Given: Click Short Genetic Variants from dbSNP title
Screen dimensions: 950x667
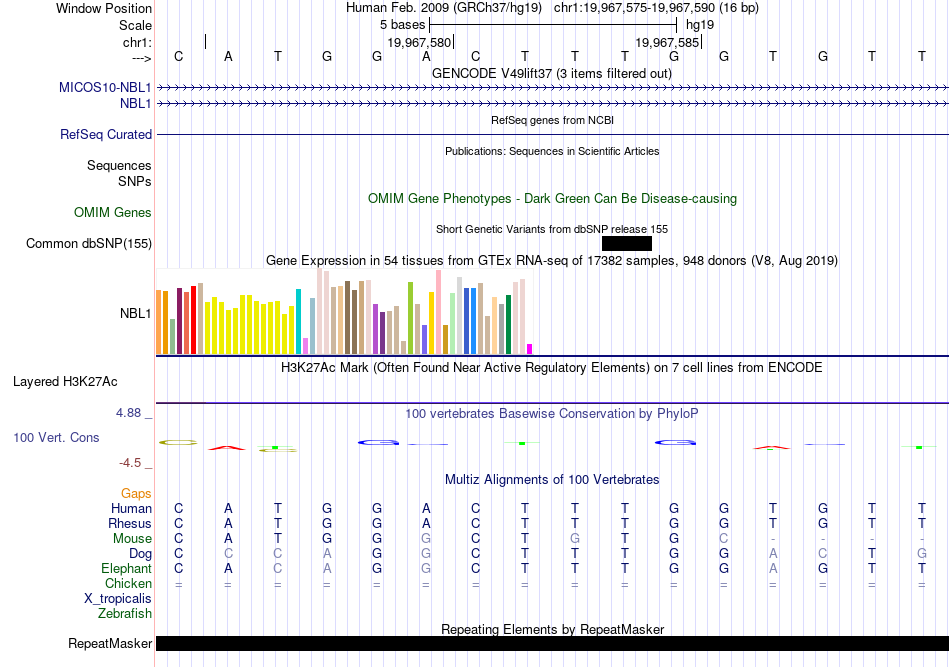Looking at the screenshot, I should tap(551, 229).
